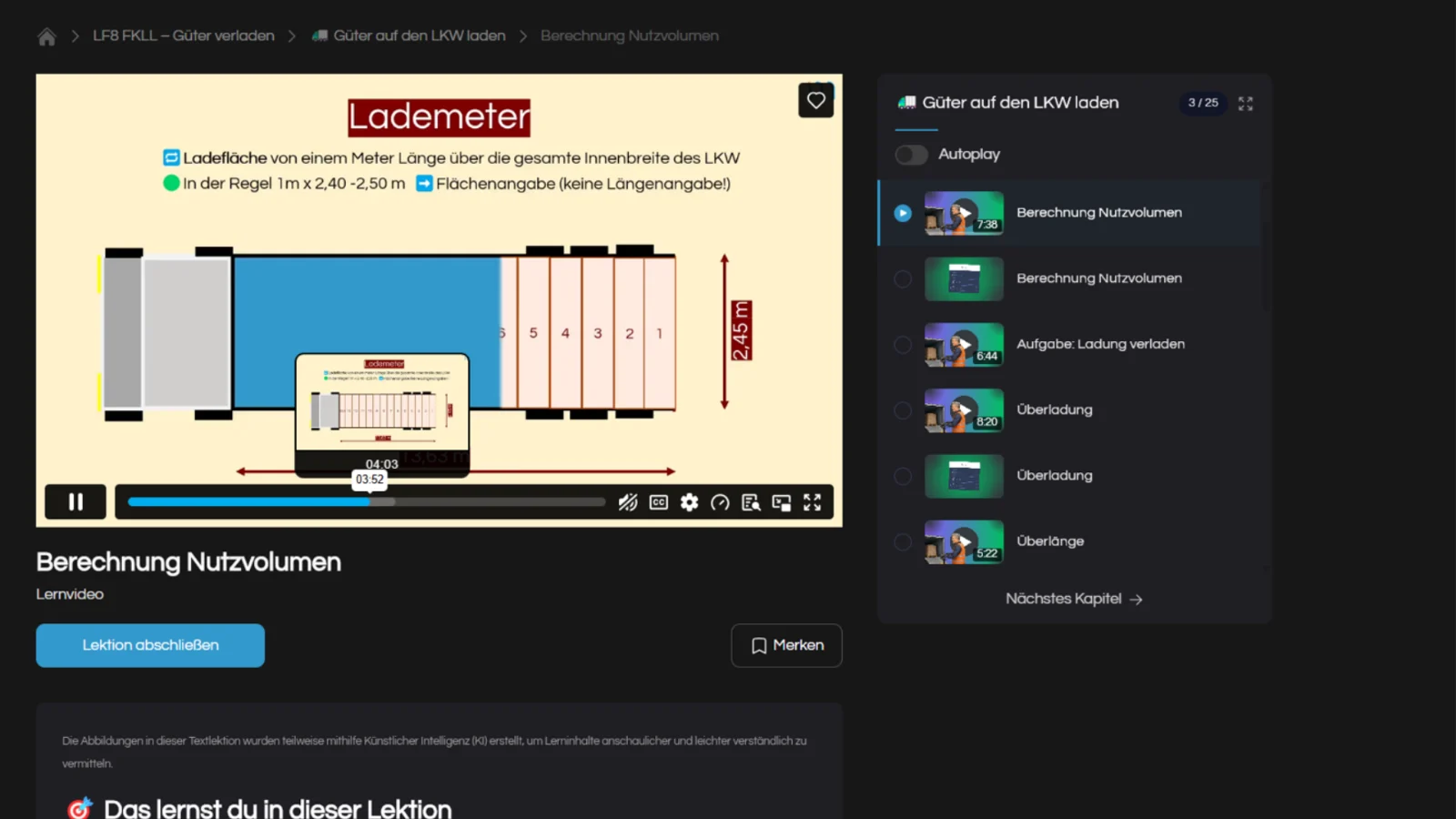Click Berechnung Nutzvolumen breadcrumb item
The image size is (1456, 819).
tap(630, 35)
